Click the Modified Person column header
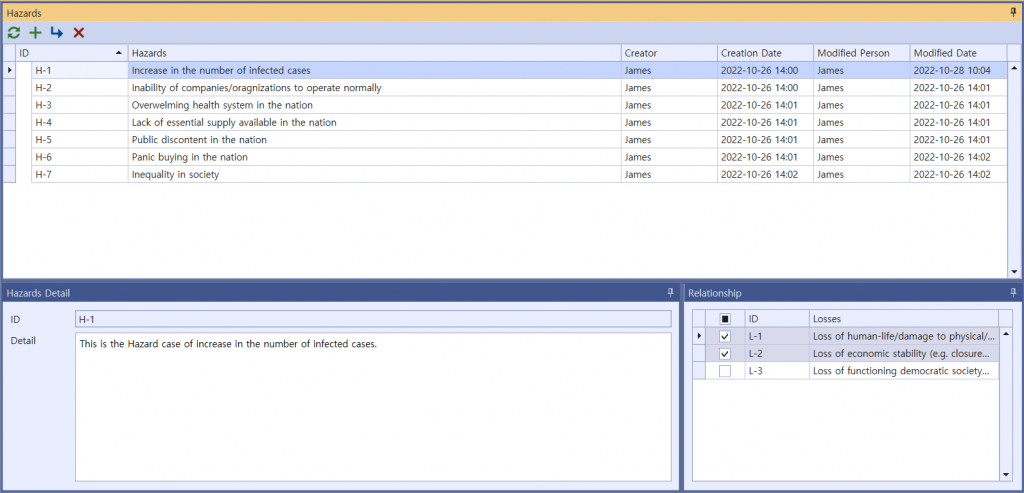 pos(852,52)
